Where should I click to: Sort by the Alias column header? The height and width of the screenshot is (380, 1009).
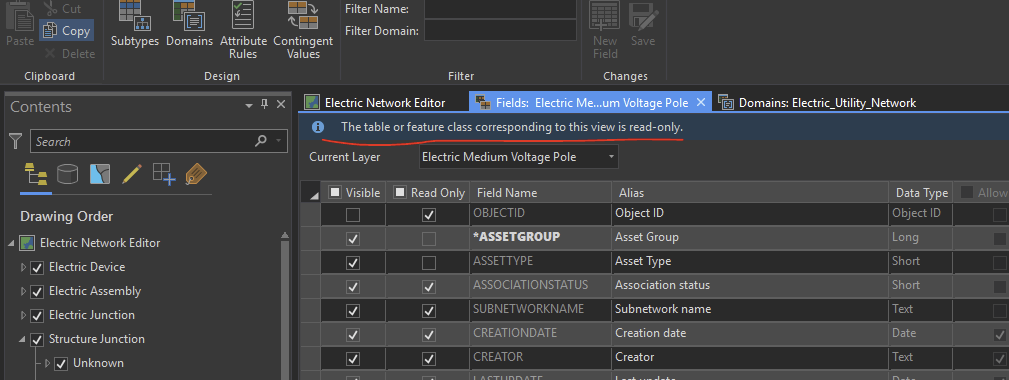pos(750,192)
